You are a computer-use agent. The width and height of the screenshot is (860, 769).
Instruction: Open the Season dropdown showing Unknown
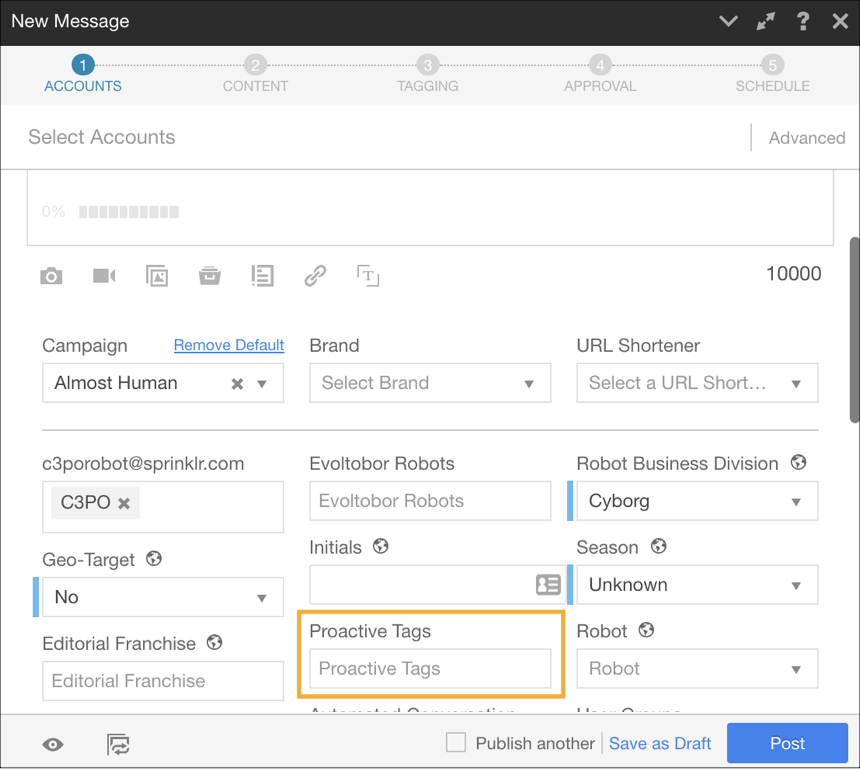click(697, 585)
